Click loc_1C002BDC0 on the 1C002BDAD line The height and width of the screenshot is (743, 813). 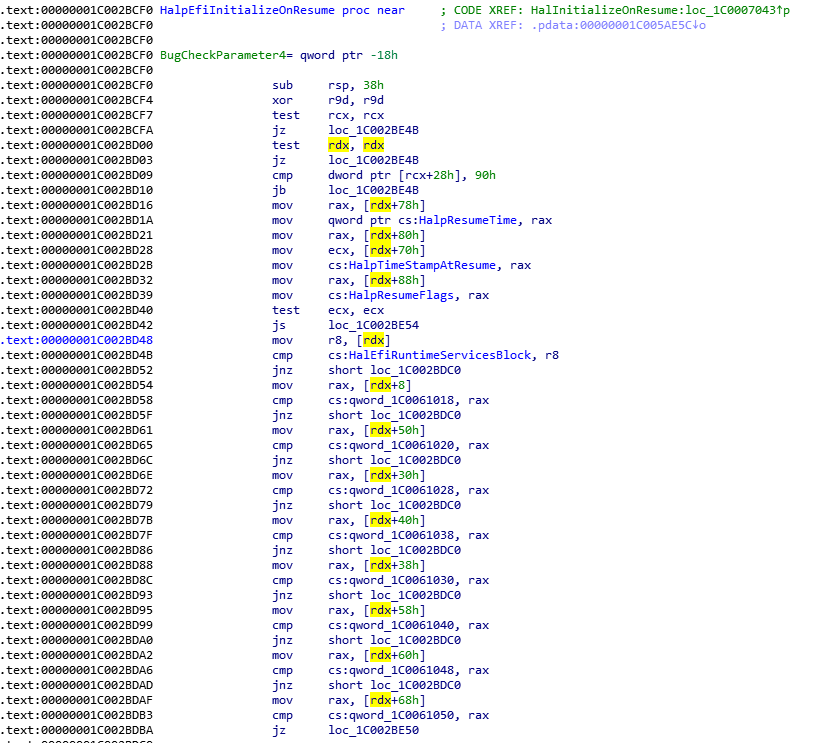(x=415, y=686)
